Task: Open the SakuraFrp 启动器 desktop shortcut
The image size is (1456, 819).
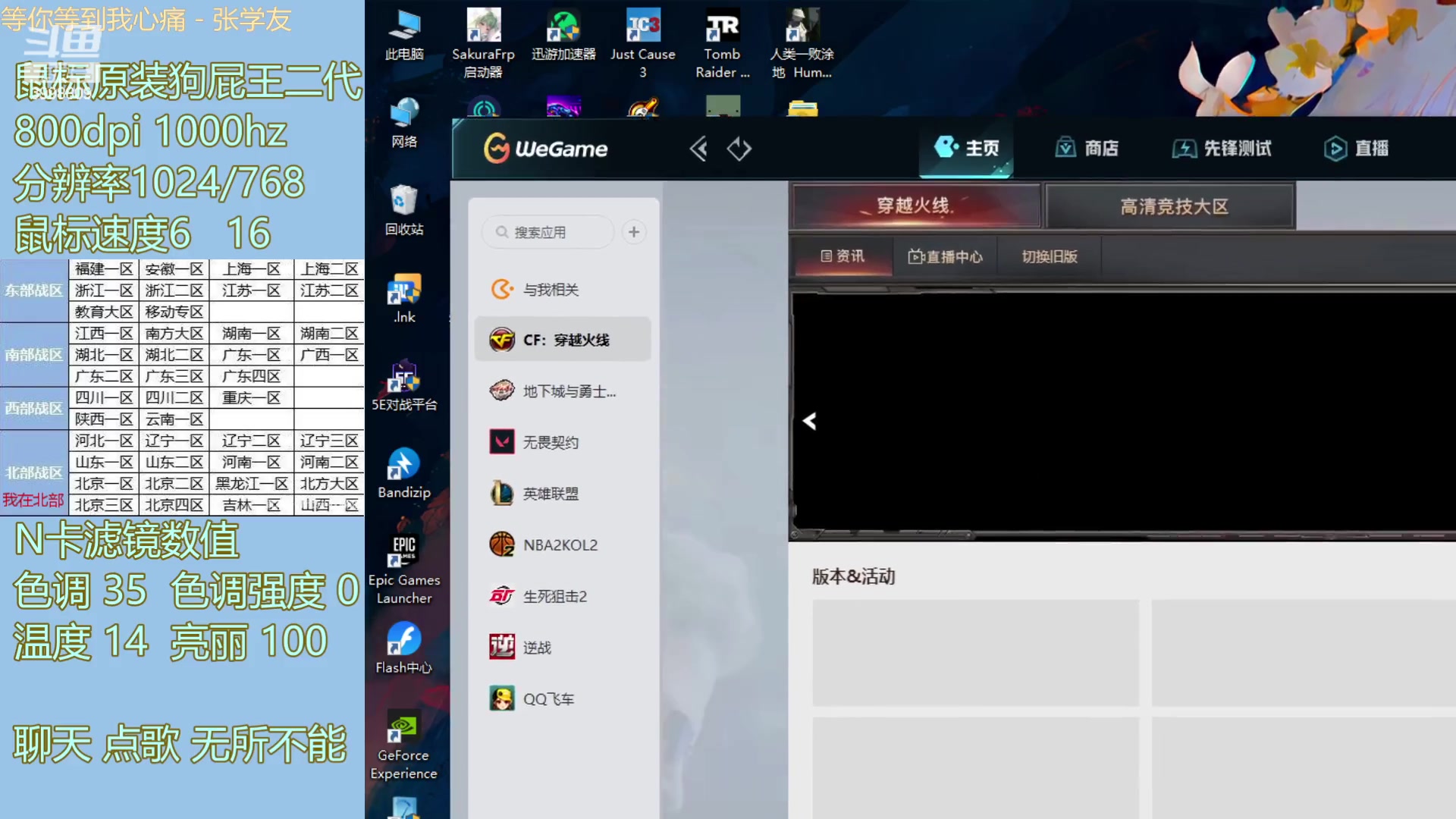Action: [483, 42]
